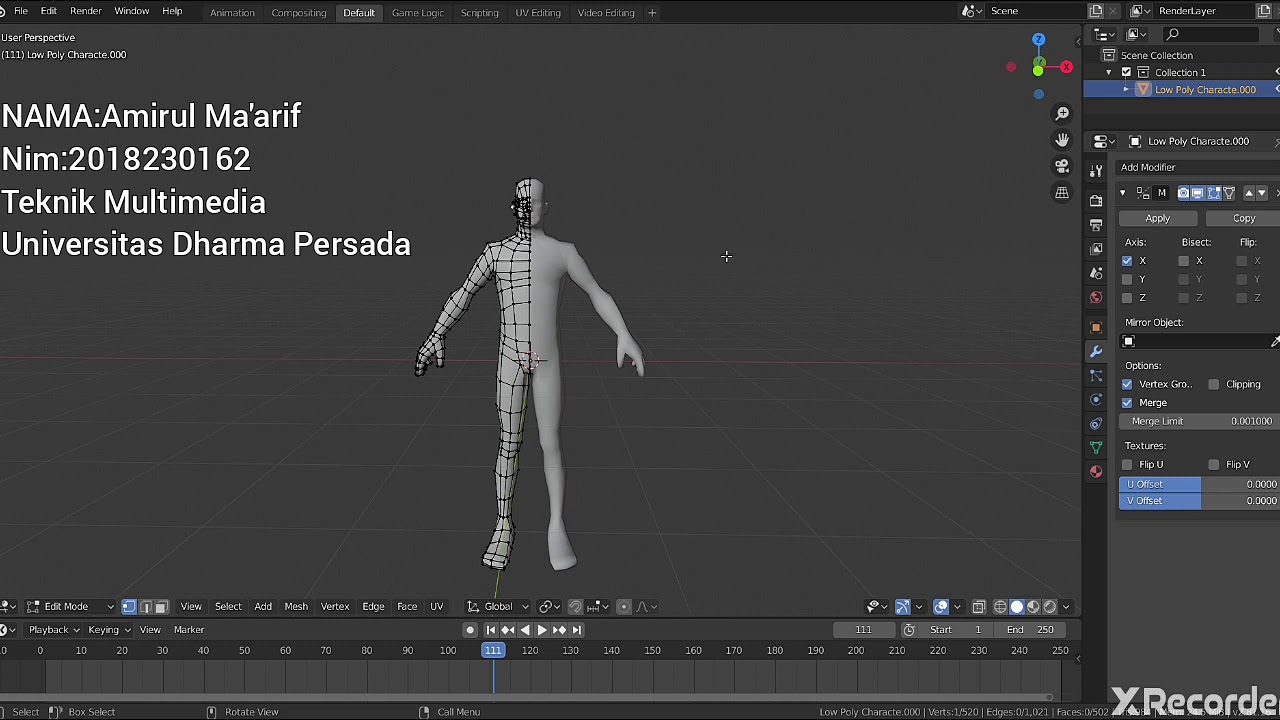Open the World properties tab
Viewport: 1280px width, 720px height.
[x=1096, y=297]
